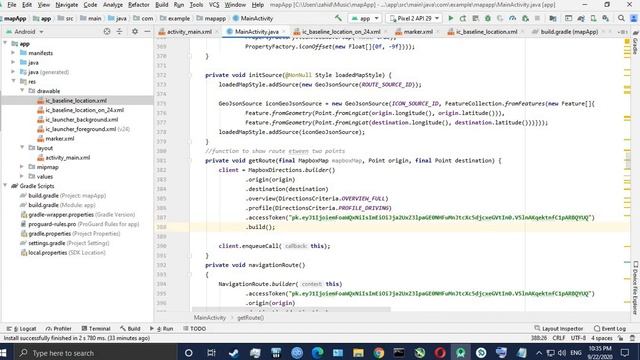Click the Collapse All icon in Project panel
640x360 pixels.
[120, 31]
